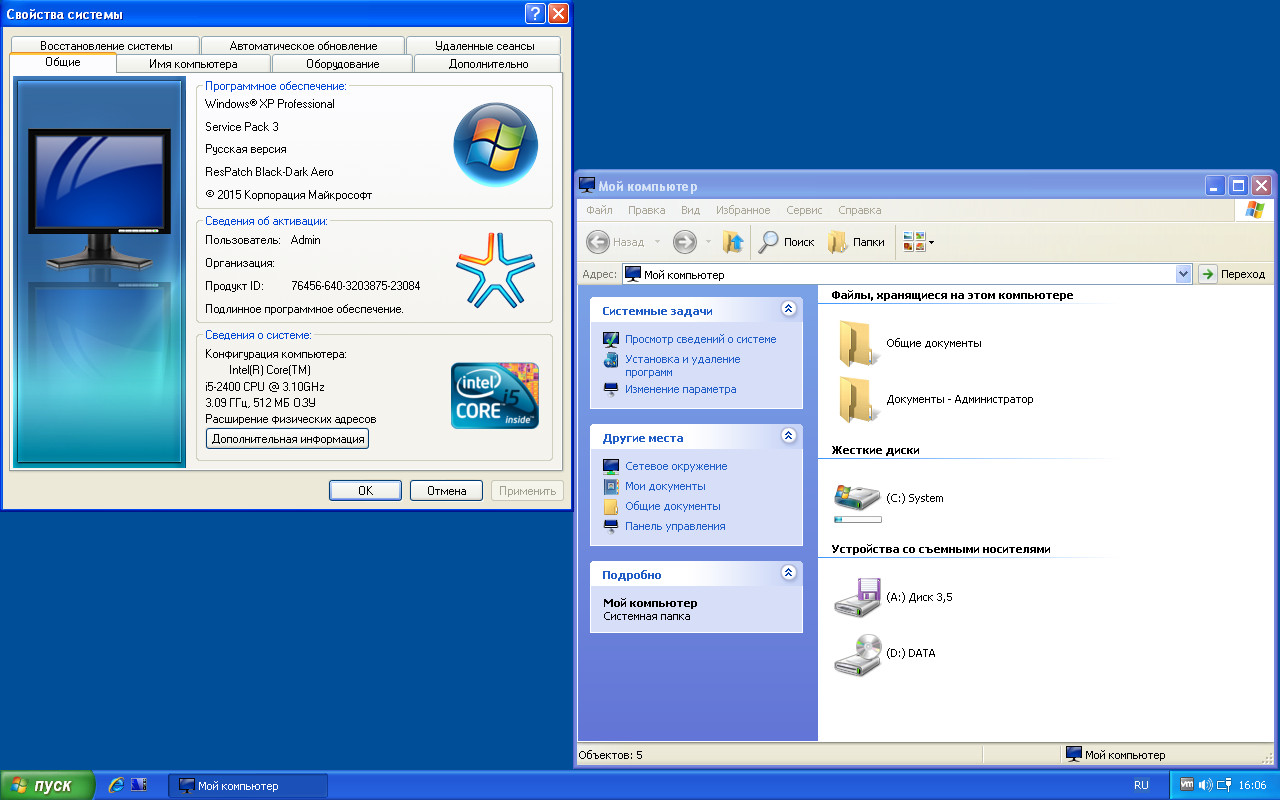Toggle the Папки folders pane
Screen dimensions: 1280x800
pos(855,241)
